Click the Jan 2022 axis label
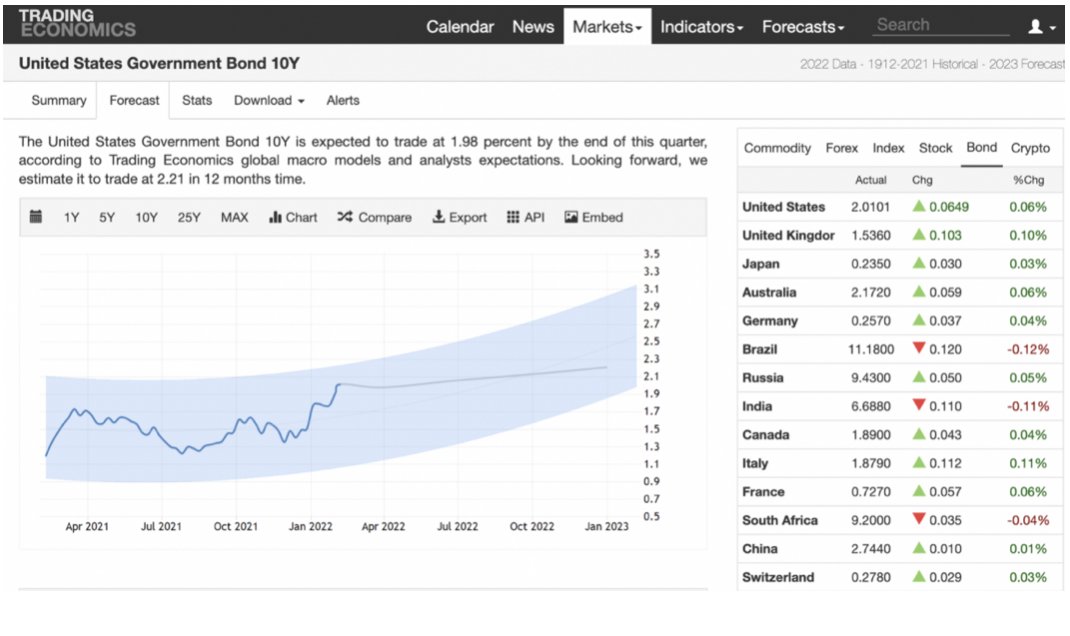This screenshot has height=636, width=1070. pyautogui.click(x=310, y=527)
